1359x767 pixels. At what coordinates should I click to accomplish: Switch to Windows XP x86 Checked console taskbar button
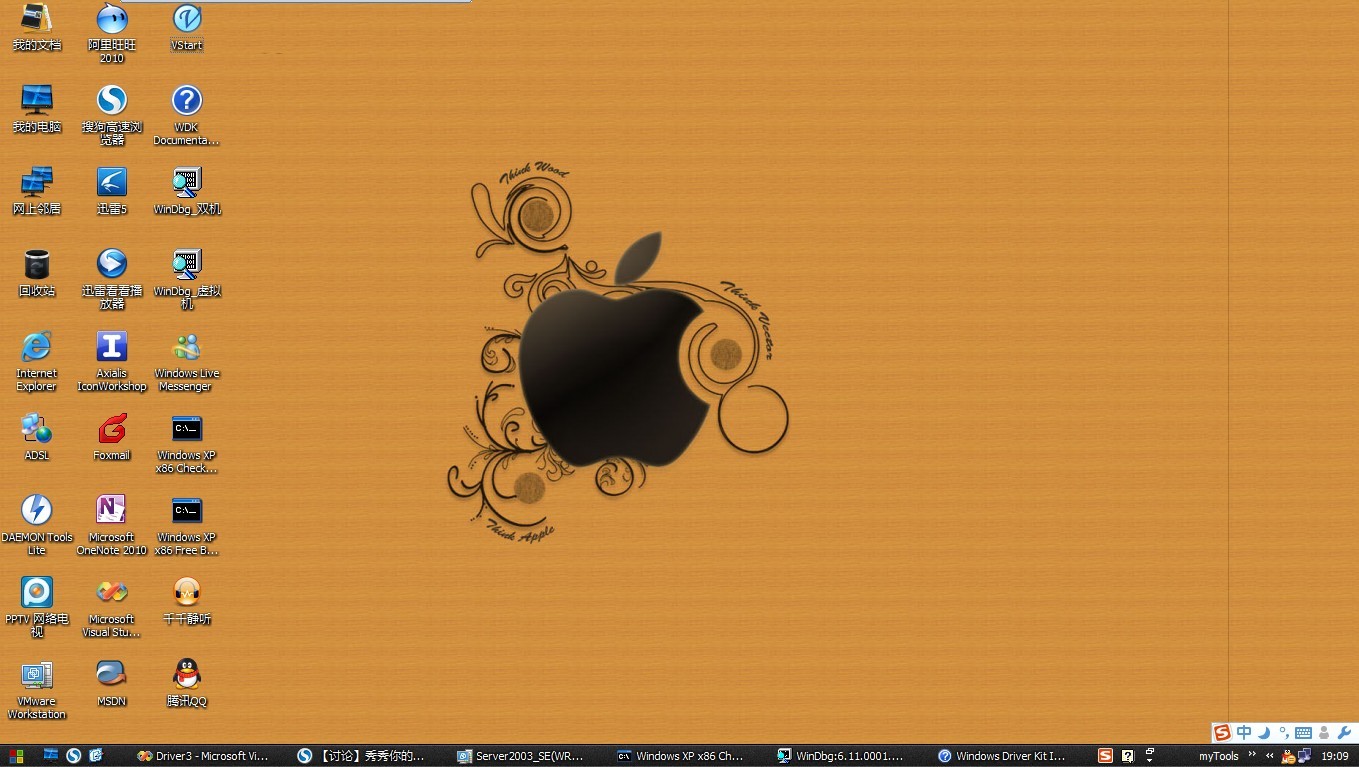pos(682,756)
